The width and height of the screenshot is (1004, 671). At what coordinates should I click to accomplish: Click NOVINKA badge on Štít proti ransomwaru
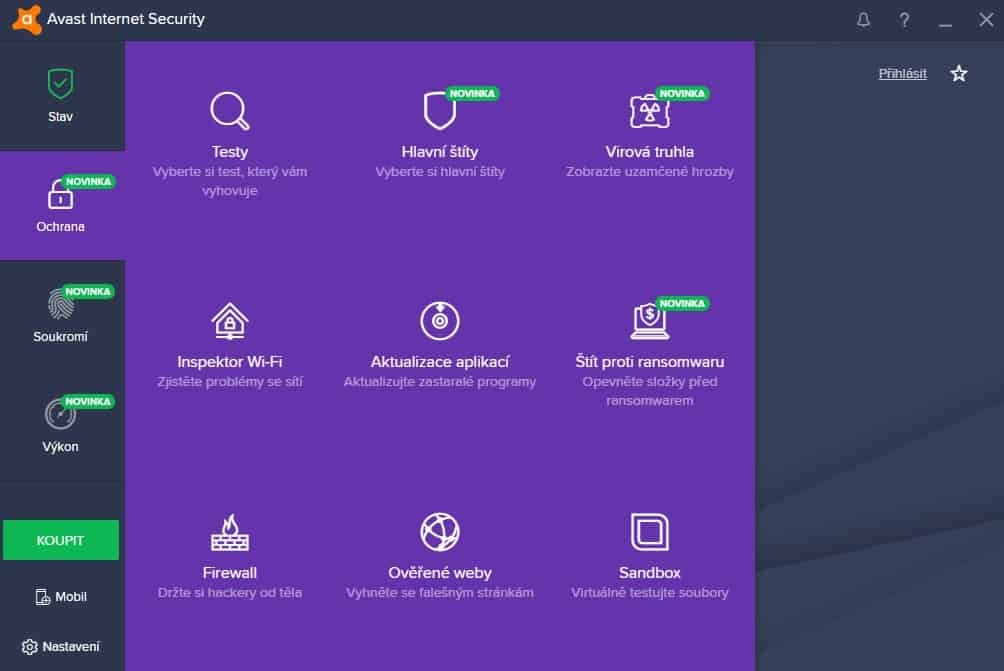(x=682, y=303)
